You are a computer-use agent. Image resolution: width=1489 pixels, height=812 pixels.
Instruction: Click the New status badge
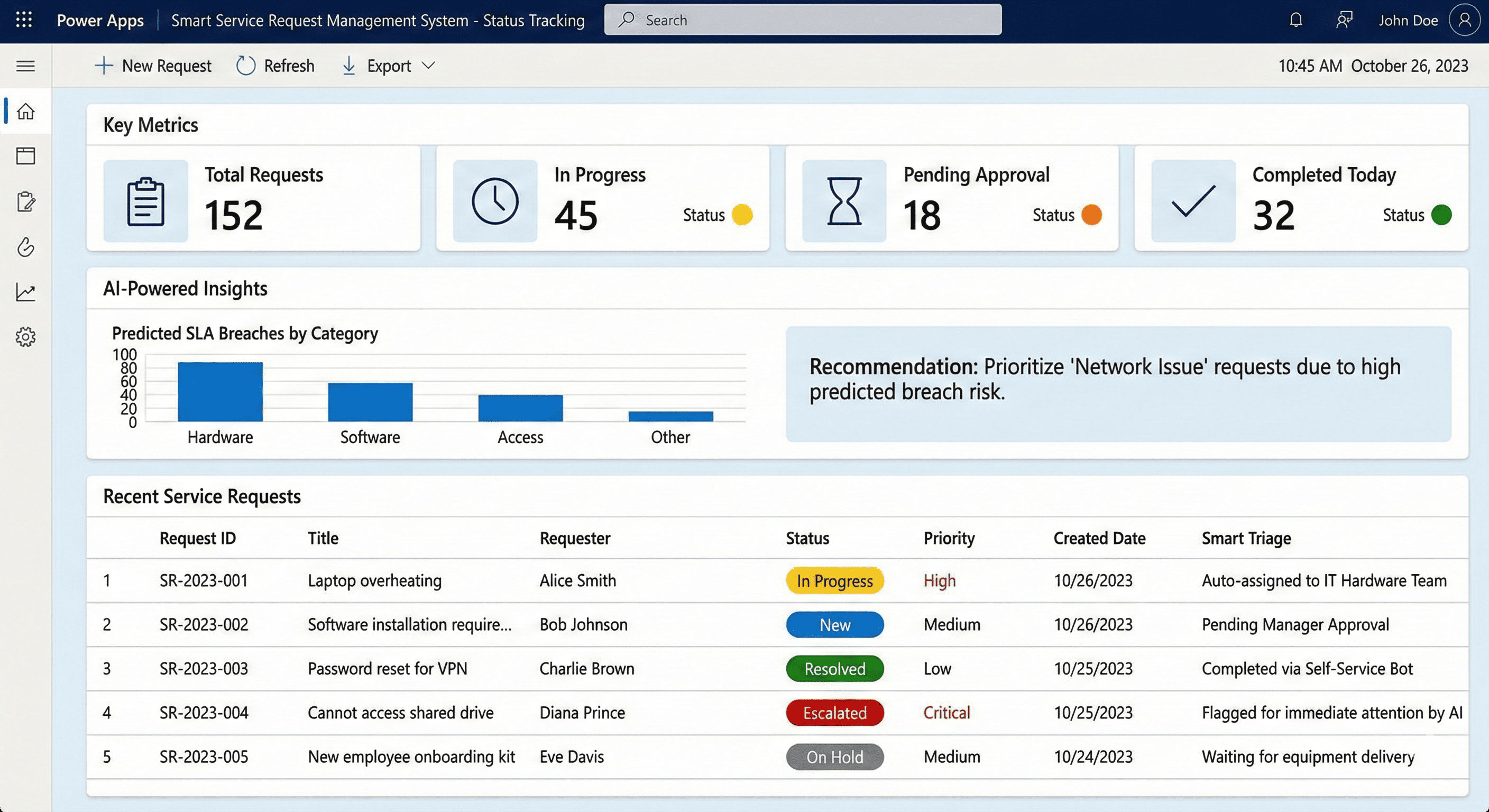(x=835, y=624)
